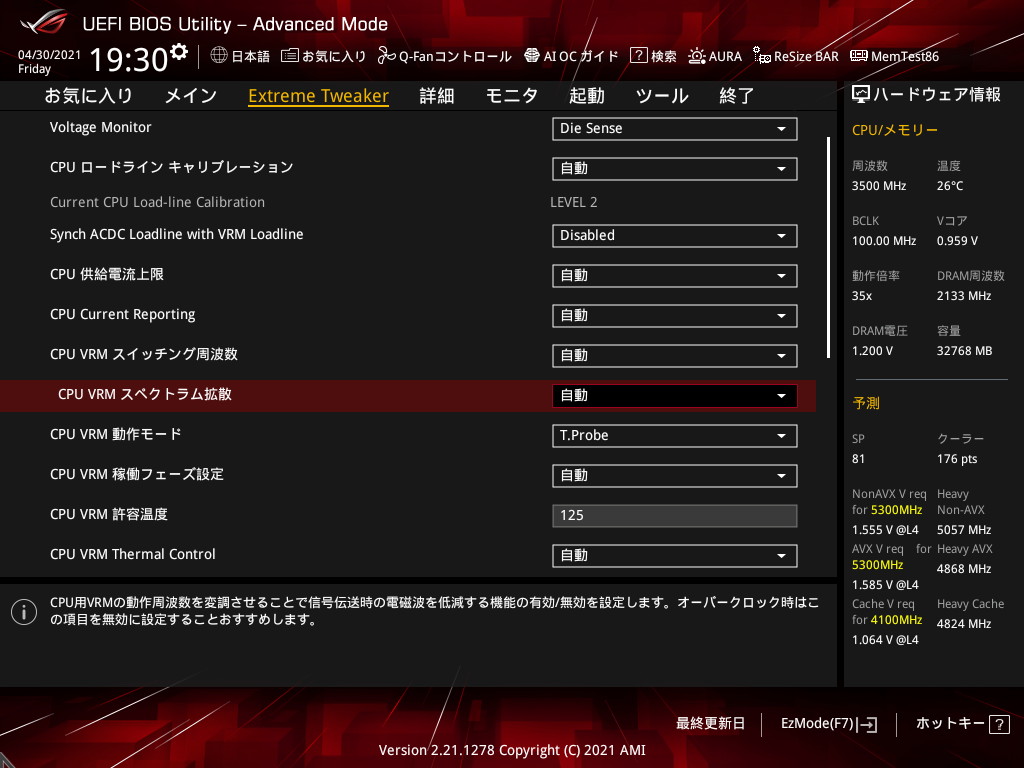1024x768 pixels.
Task: Click the CPU Current Reporting label
Action: point(123,315)
